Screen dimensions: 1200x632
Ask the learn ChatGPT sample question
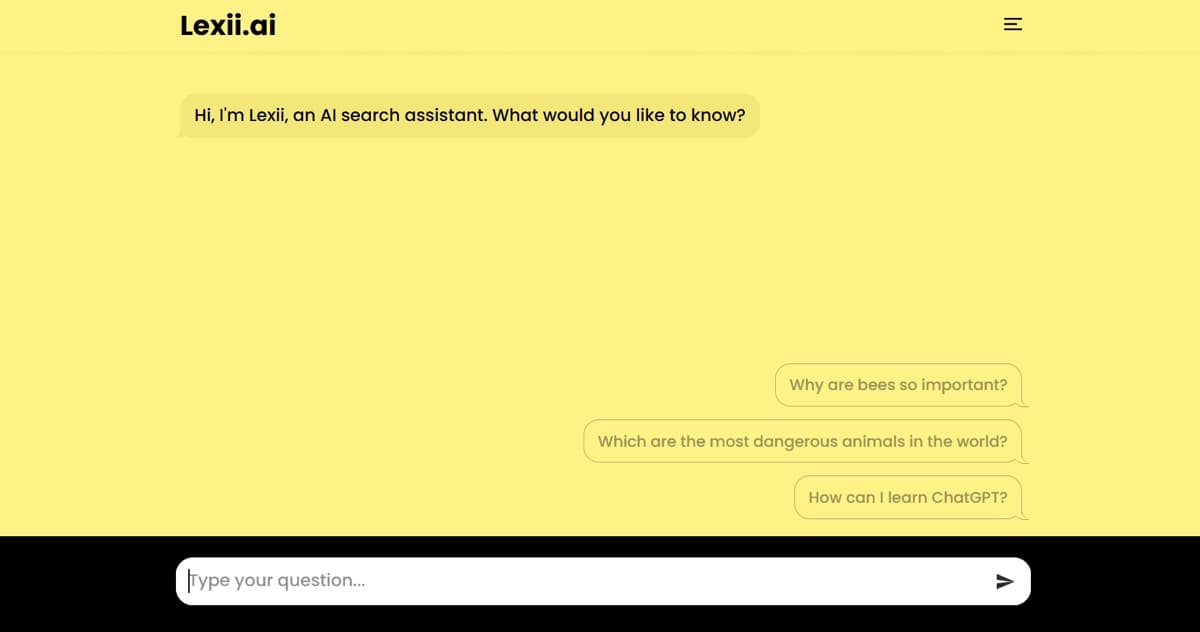[x=908, y=497]
